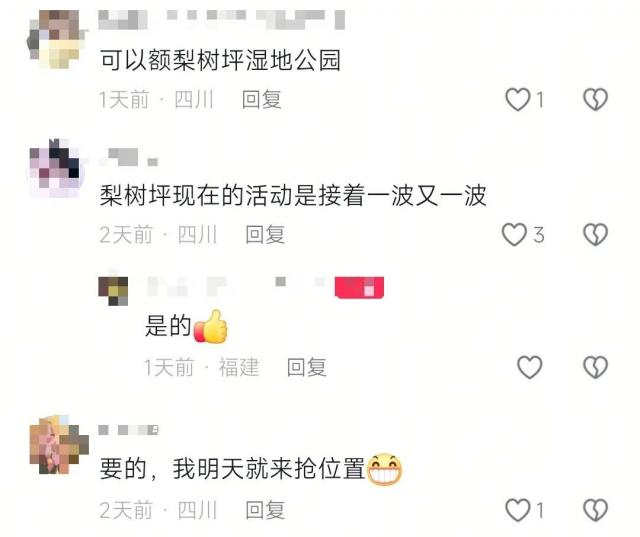Reply to the 一波又一波 comment
This screenshot has width=640, height=537.
pos(265,235)
